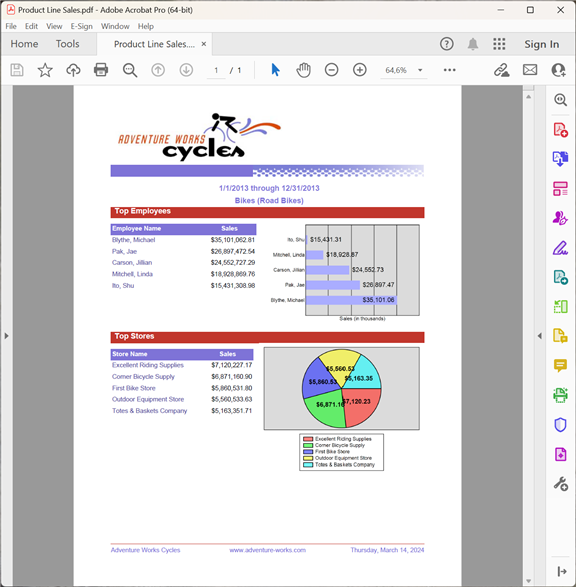Click the www.adventure-works.com footer link
Screen dimensions: 576x587
click(x=268, y=550)
